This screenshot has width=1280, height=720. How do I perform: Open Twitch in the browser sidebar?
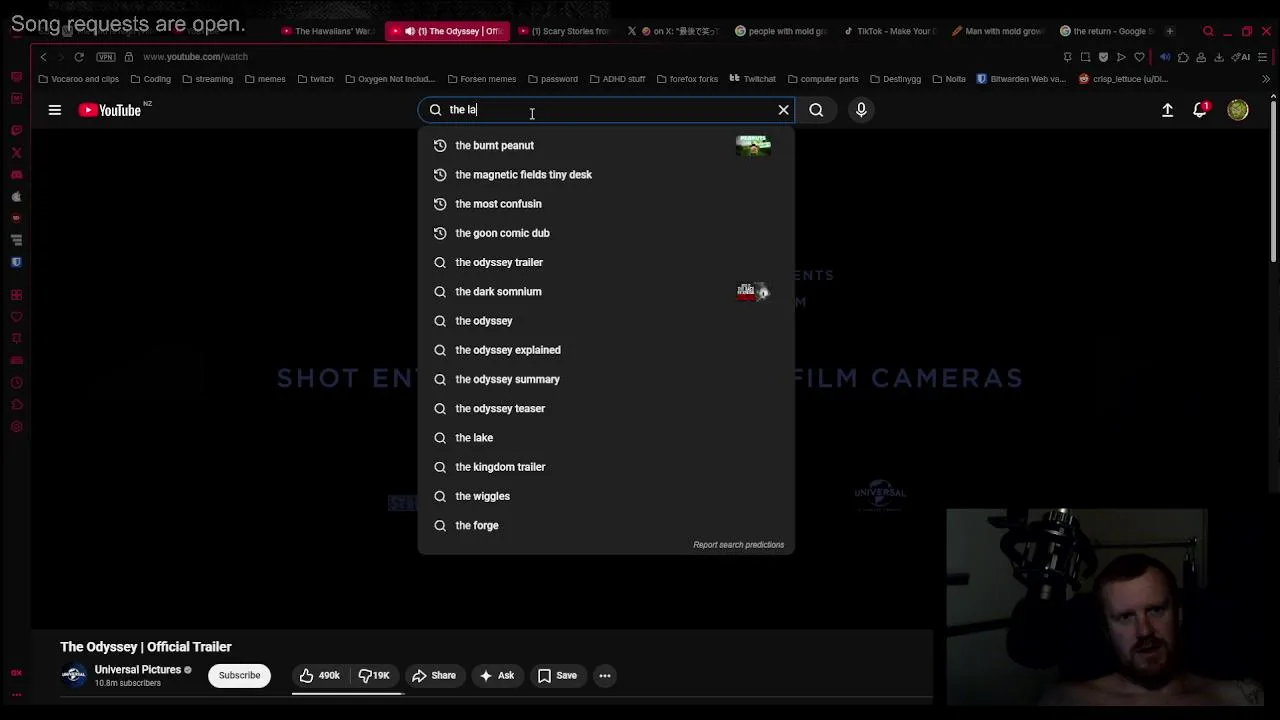point(16,131)
